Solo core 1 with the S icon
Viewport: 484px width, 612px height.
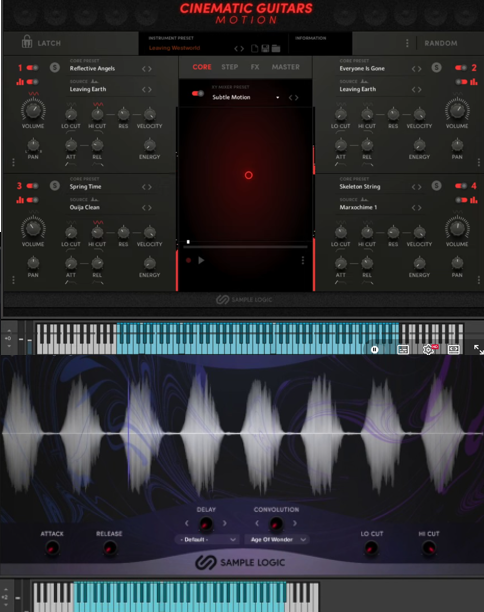coord(55,68)
